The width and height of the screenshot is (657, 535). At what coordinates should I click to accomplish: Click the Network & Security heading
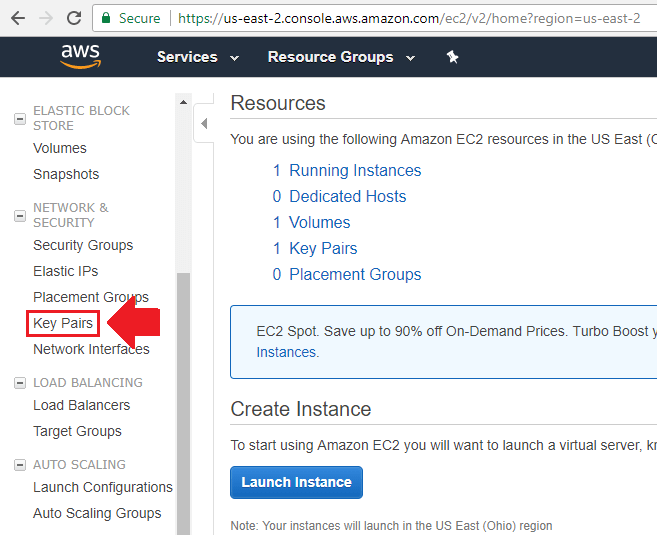point(71,215)
